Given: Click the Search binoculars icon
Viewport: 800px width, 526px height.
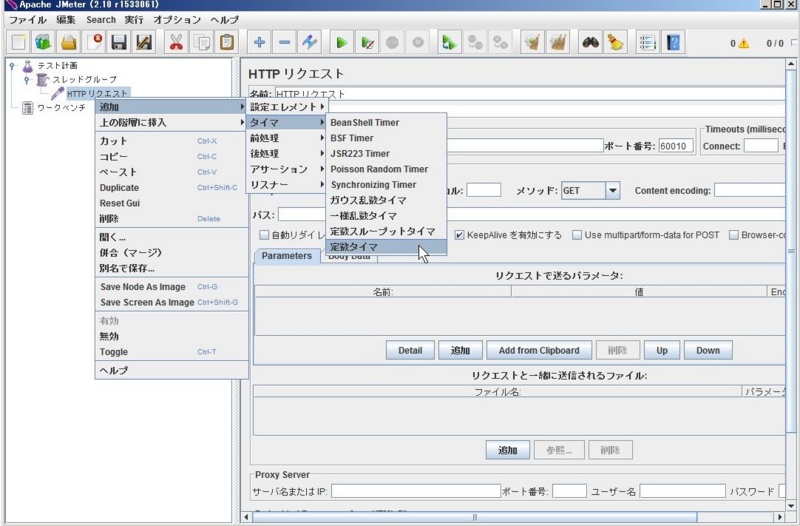Looking at the screenshot, I should click(590, 42).
